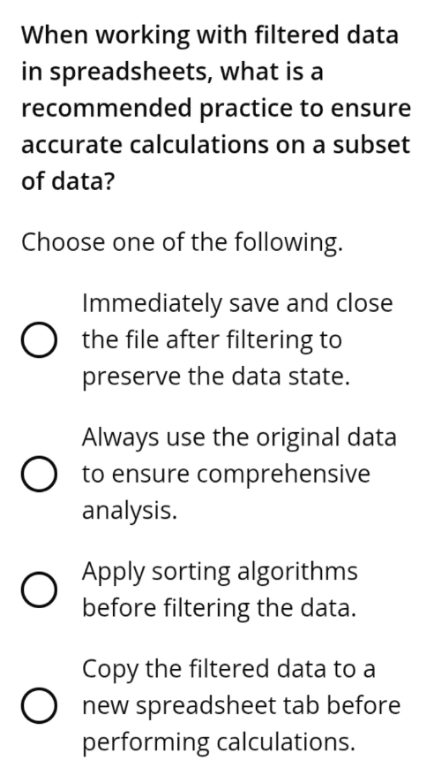Click the 'Immediately save and close' answer text
This screenshot has width=441, height=768.
[x=237, y=303]
